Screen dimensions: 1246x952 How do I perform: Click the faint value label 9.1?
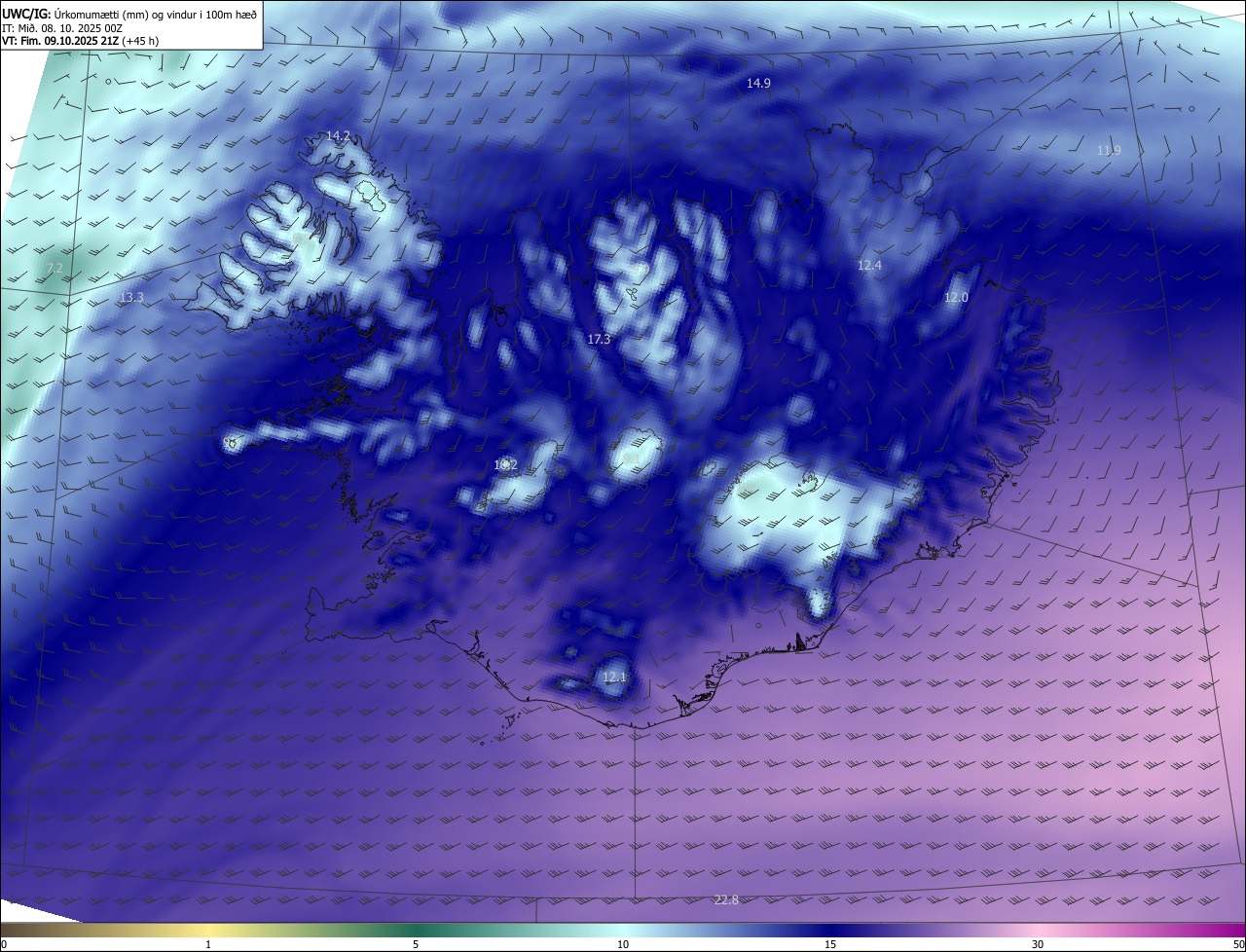point(632,458)
